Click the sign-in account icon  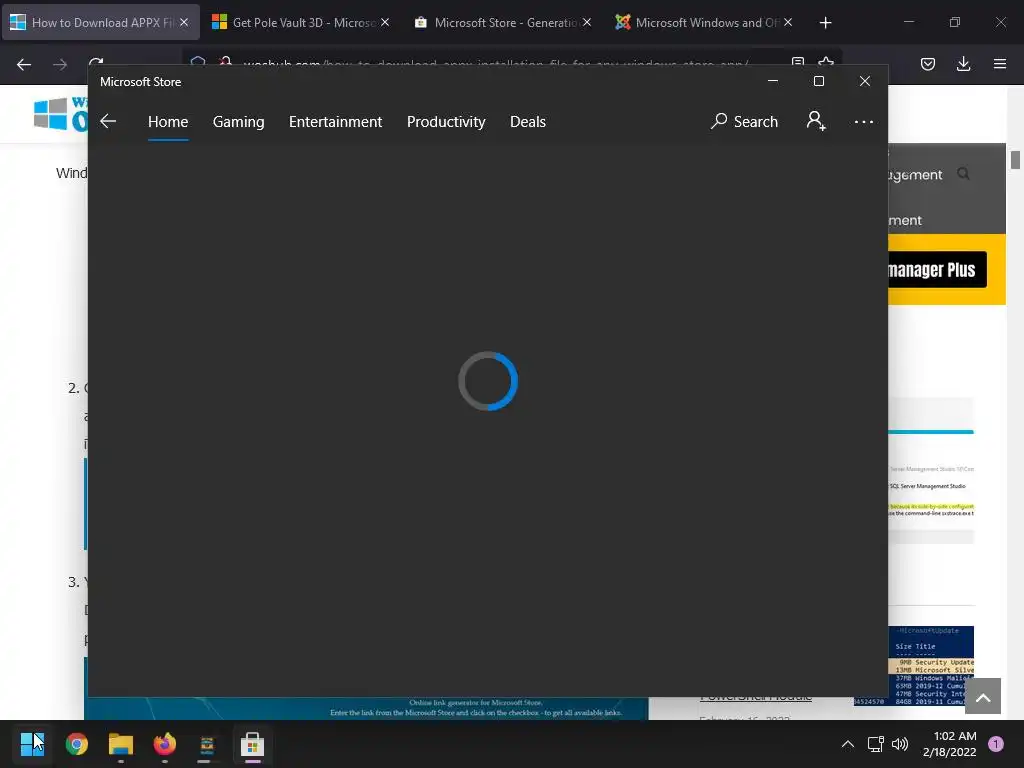816,121
